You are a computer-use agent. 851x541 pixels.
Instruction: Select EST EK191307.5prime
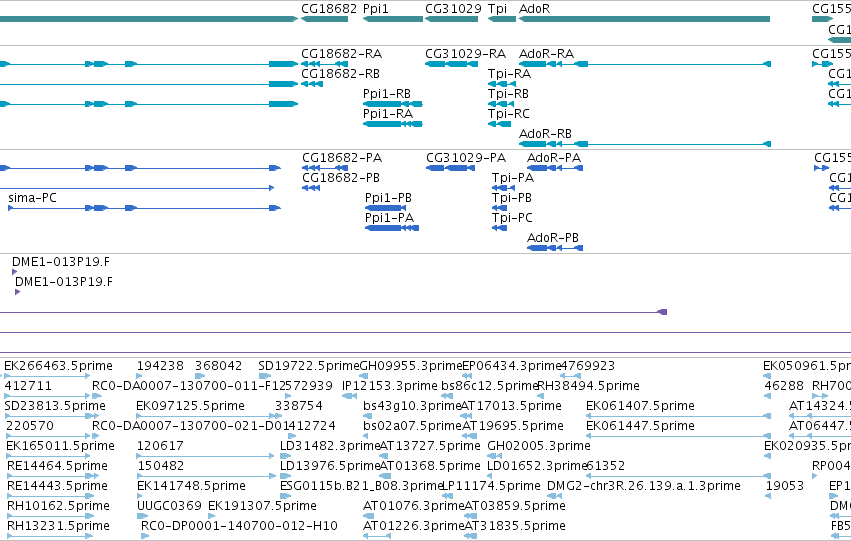(x=213, y=517)
